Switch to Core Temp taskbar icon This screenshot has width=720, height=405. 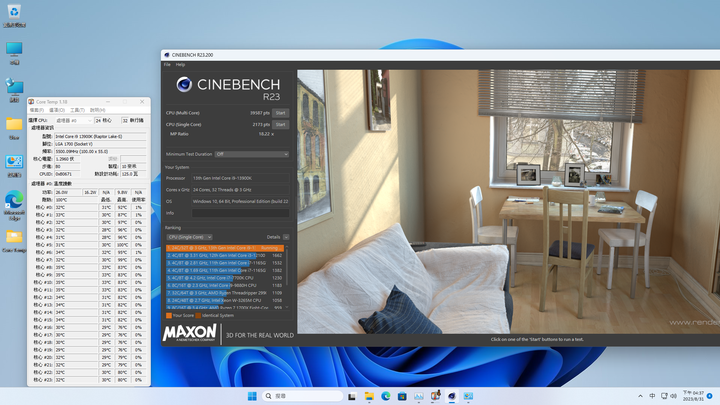[x=435, y=396]
